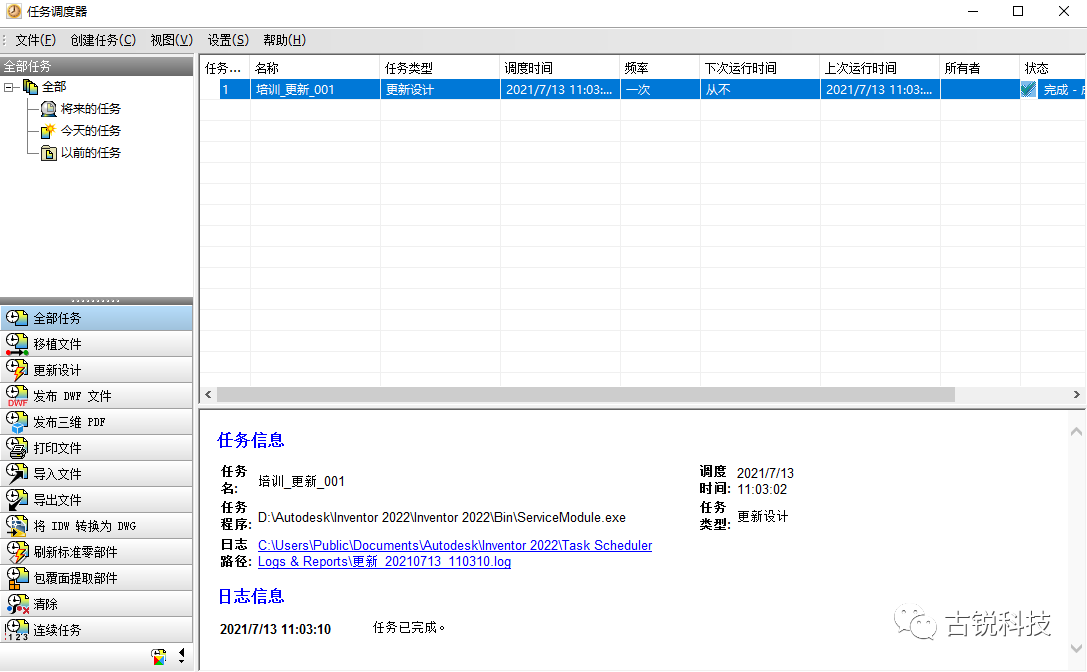Select the 连续任务 sidebar button
The height and width of the screenshot is (672, 1087).
point(96,630)
